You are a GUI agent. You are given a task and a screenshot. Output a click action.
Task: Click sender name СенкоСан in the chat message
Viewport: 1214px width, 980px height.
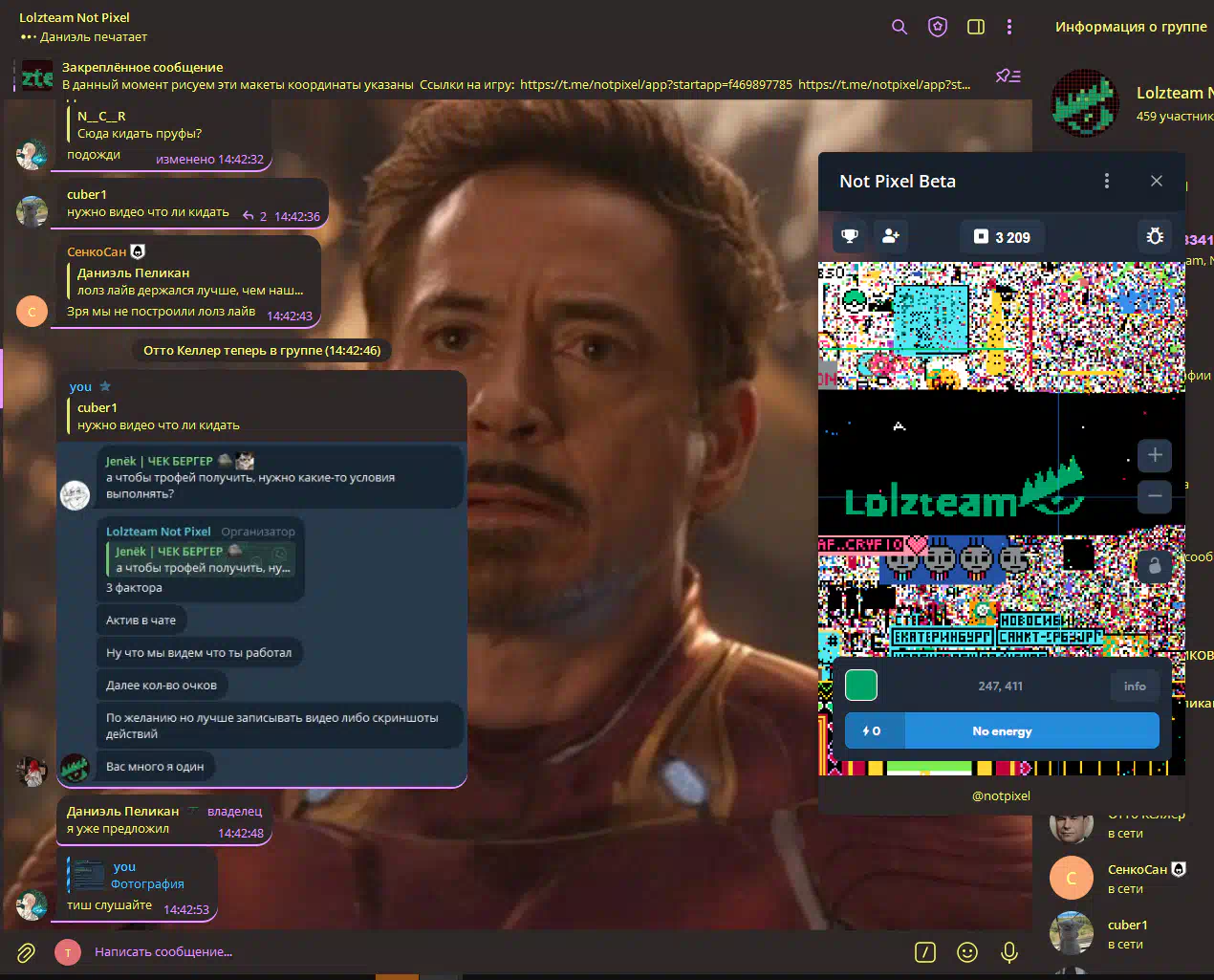(x=97, y=251)
